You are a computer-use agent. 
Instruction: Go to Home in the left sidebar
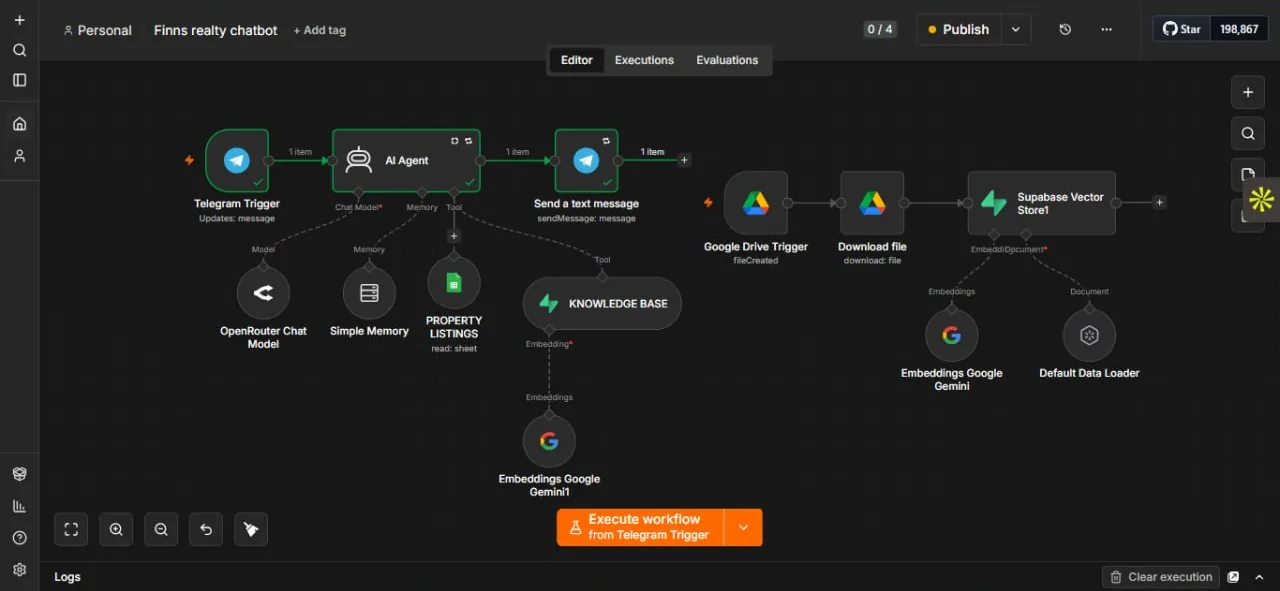19,124
